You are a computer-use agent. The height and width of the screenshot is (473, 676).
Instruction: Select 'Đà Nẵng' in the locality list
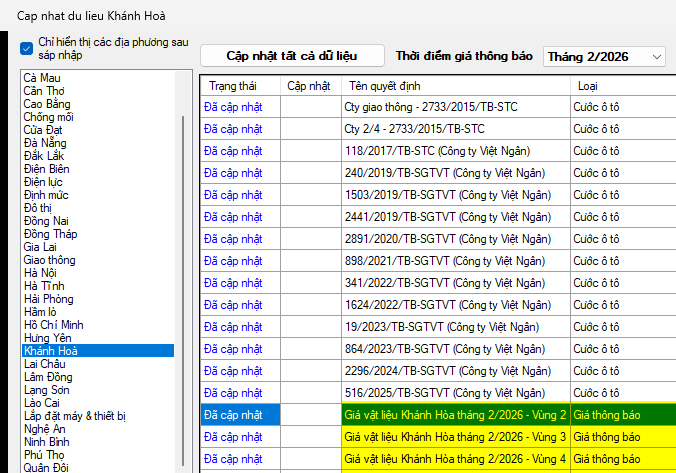(x=45, y=143)
